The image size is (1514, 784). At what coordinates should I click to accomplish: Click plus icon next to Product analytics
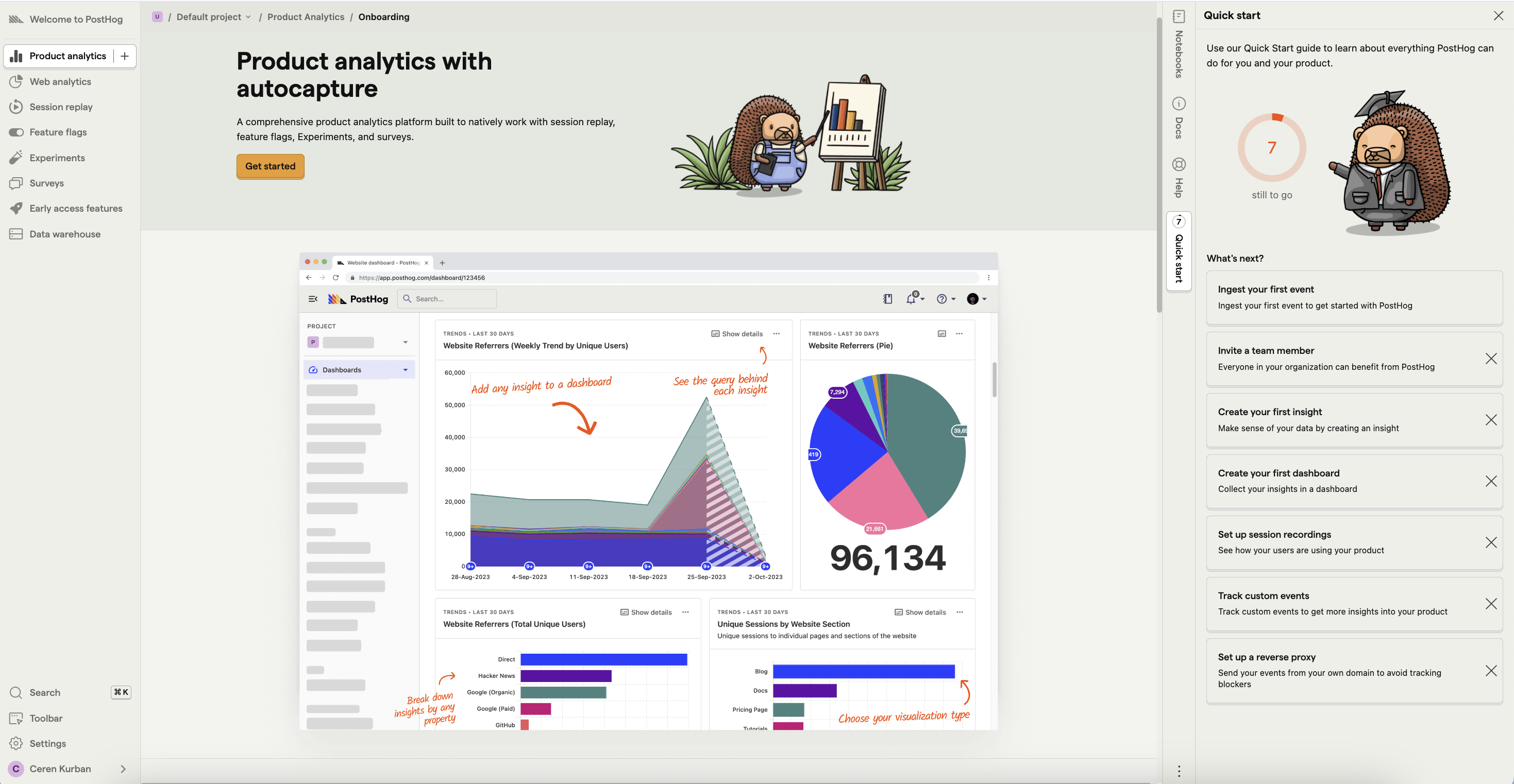click(x=125, y=56)
